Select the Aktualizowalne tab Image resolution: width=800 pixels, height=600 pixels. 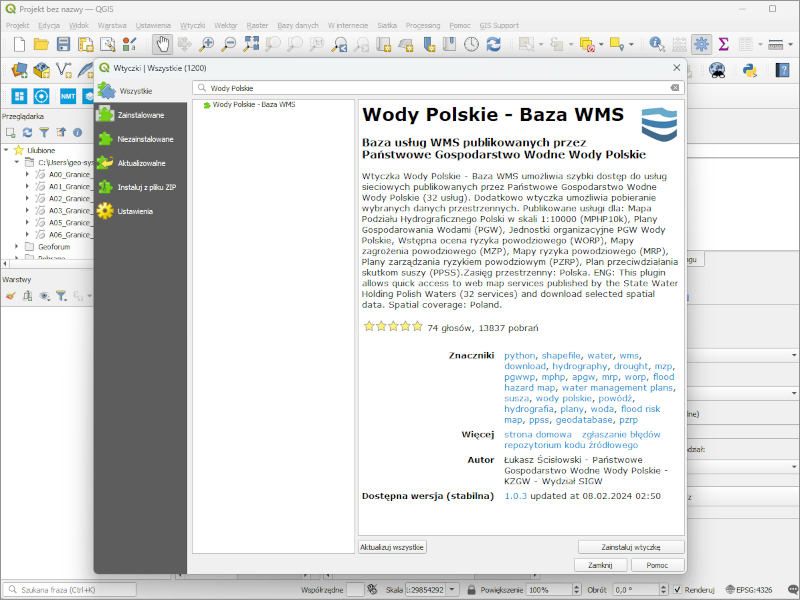point(140,163)
